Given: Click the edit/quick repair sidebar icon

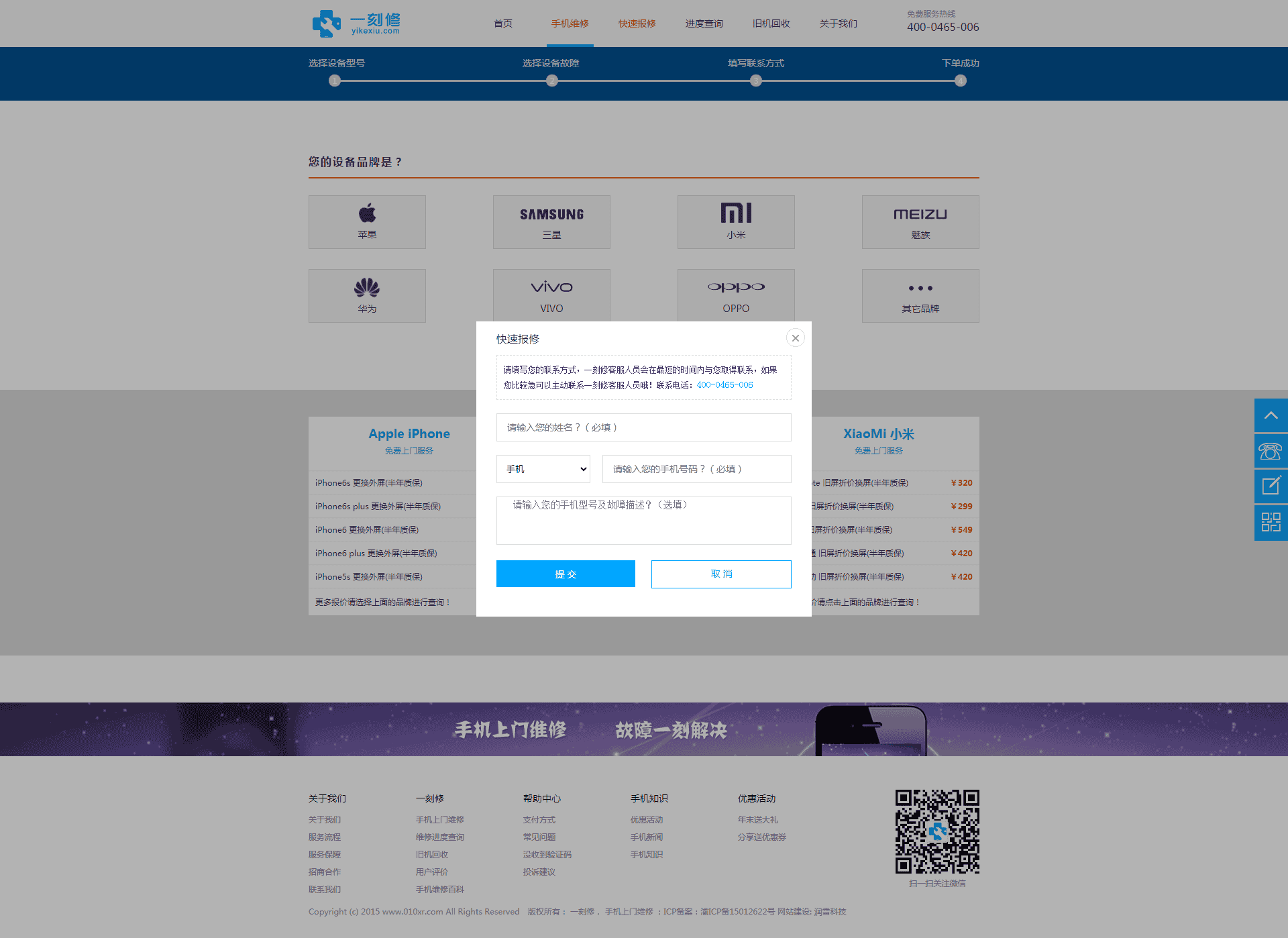Looking at the screenshot, I should click(1271, 486).
